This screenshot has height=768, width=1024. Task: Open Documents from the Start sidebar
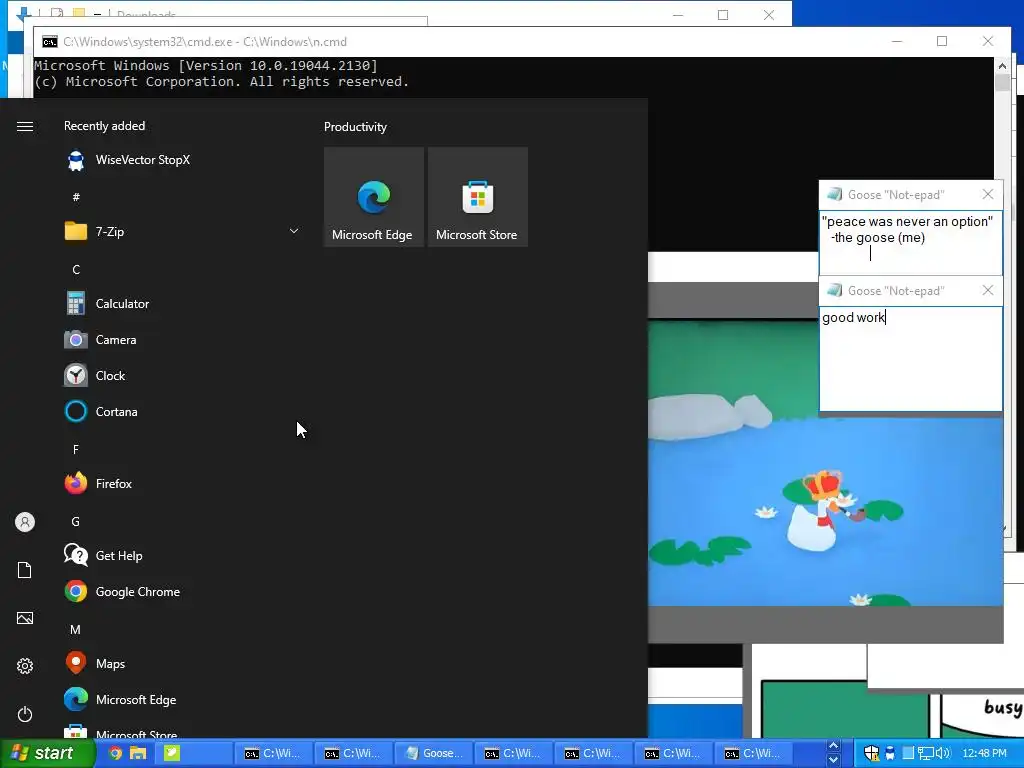click(25, 570)
